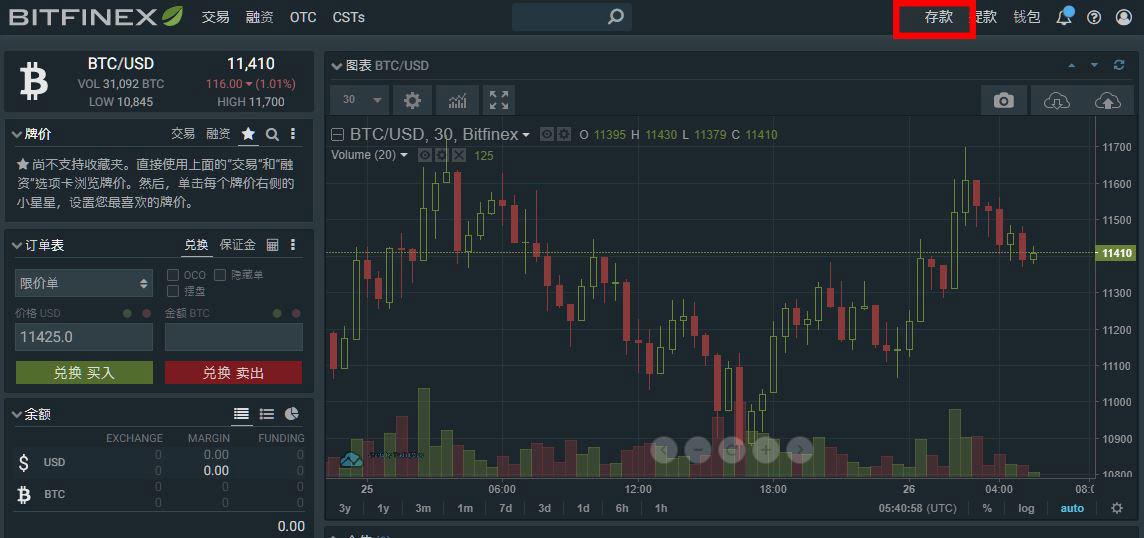Image resolution: width=1144 pixels, height=538 pixels.
Task: Refresh the chart panel
Action: (1118, 66)
